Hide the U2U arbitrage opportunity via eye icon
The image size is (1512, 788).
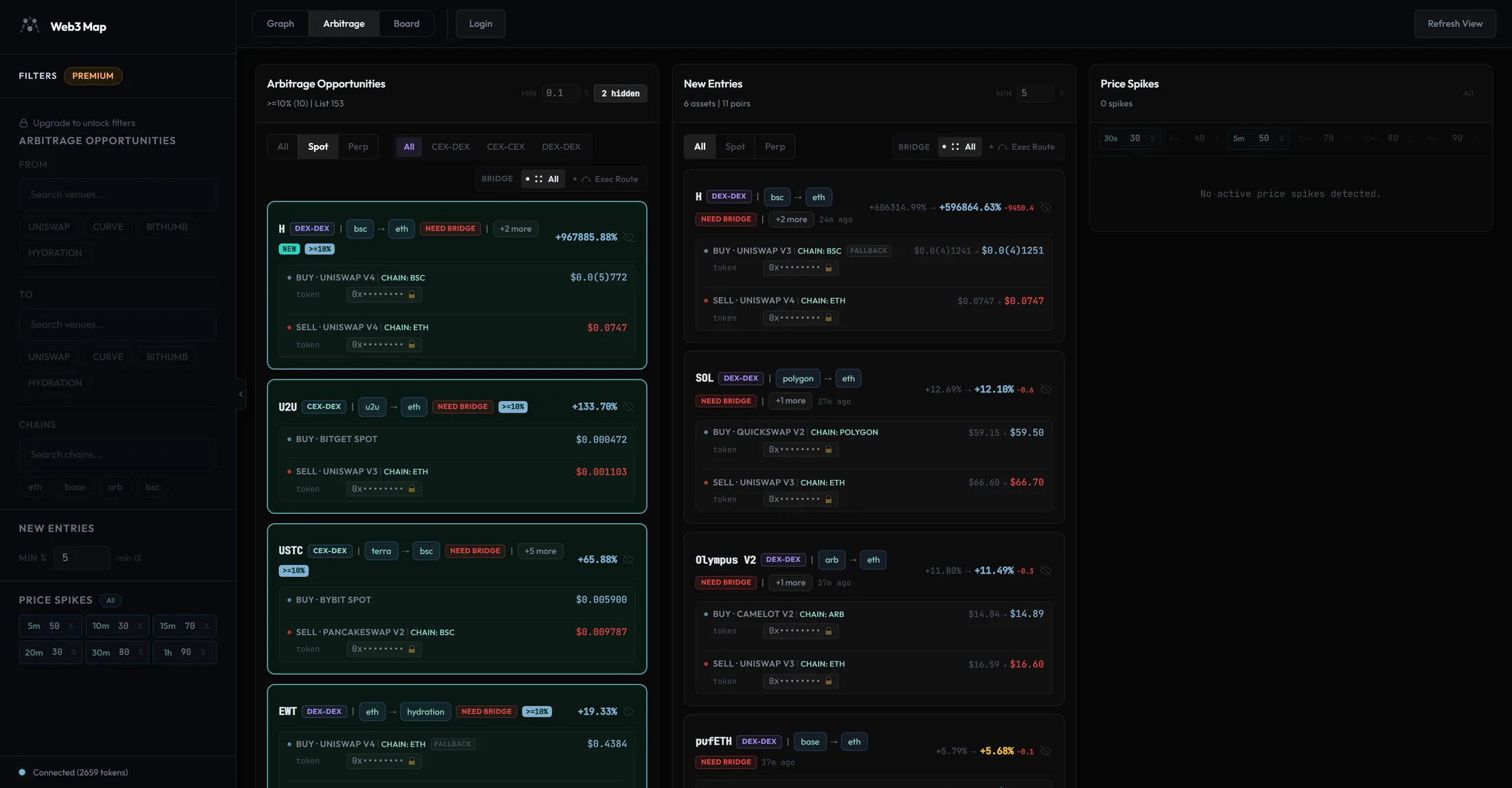[x=629, y=407]
